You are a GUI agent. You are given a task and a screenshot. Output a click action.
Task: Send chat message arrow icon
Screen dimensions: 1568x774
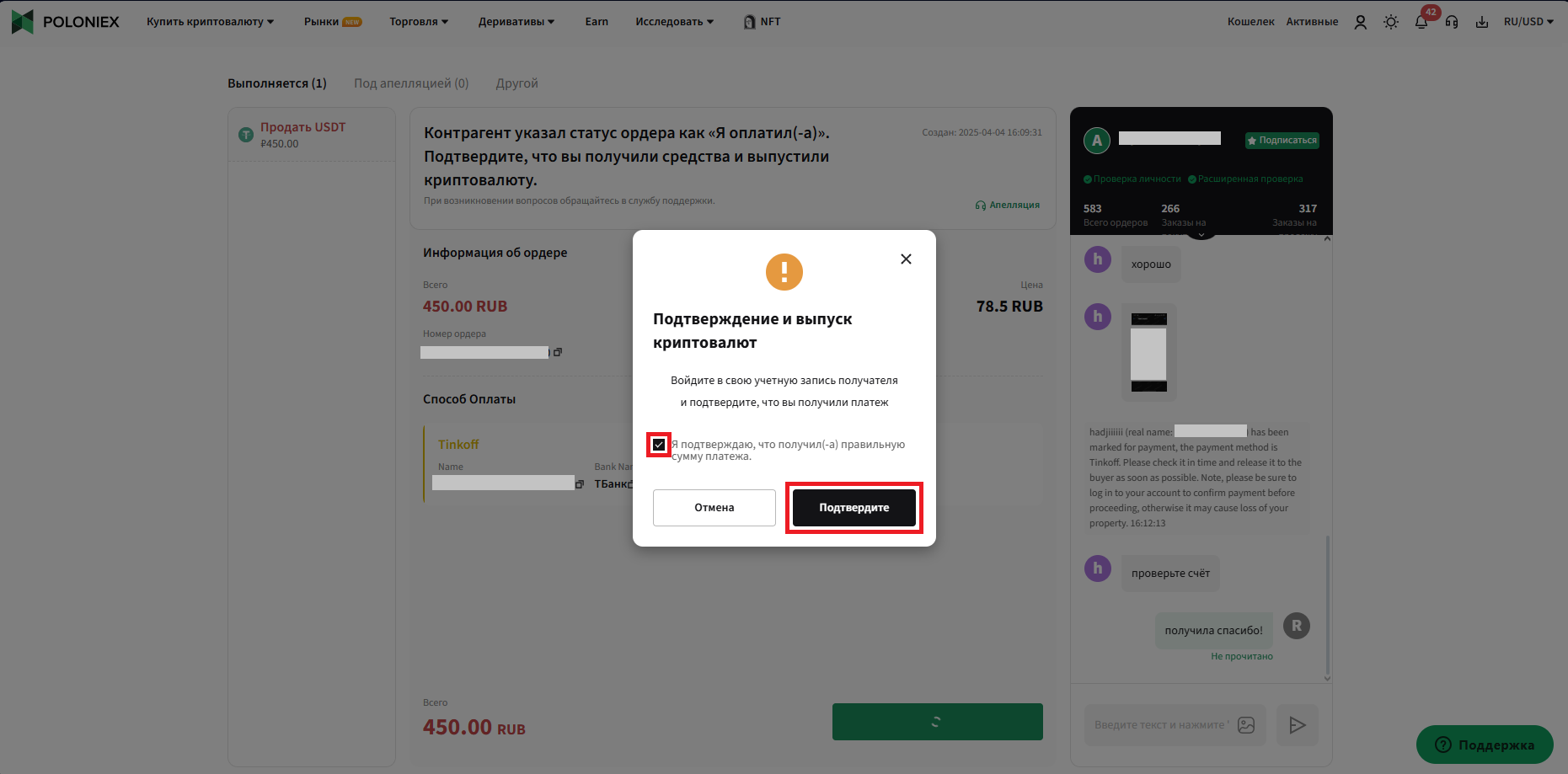tap(1298, 725)
